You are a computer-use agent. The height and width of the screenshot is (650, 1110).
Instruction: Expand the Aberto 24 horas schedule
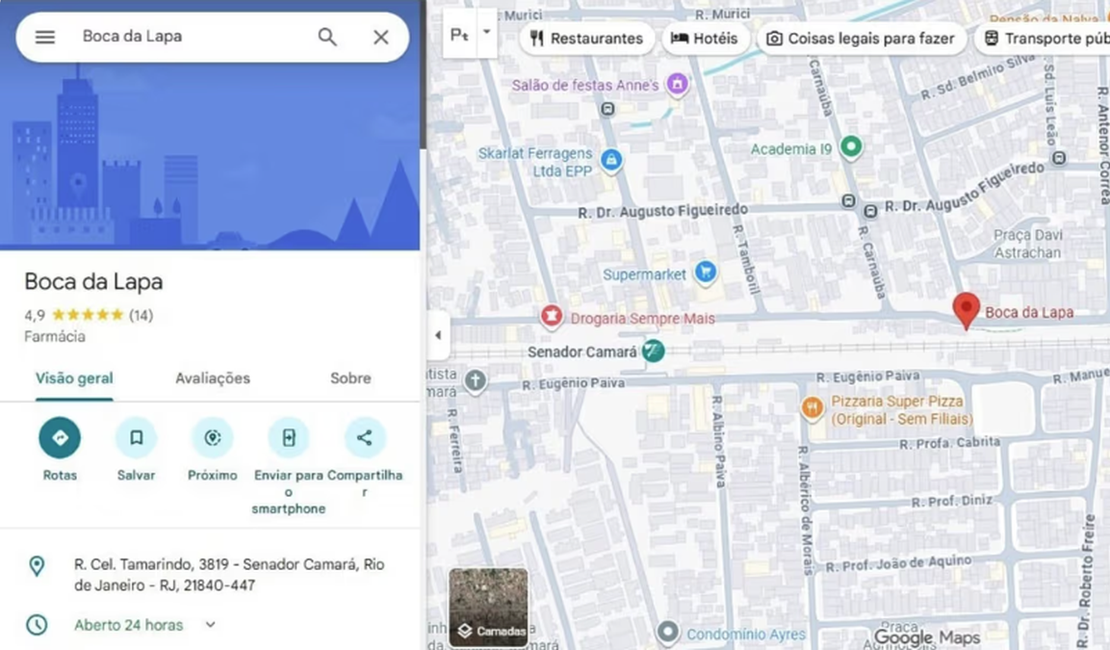pyautogui.click(x=210, y=624)
